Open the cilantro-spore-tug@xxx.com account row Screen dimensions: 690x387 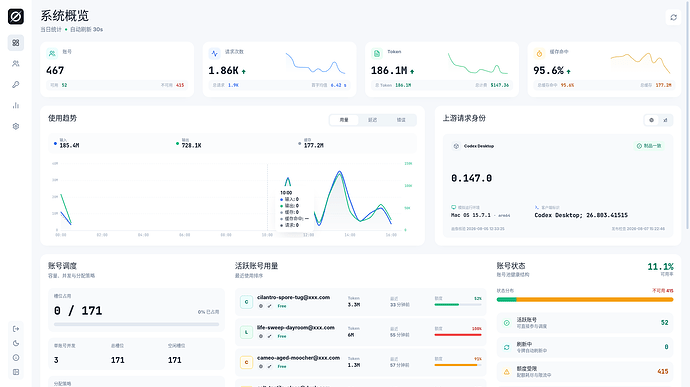tap(360, 302)
